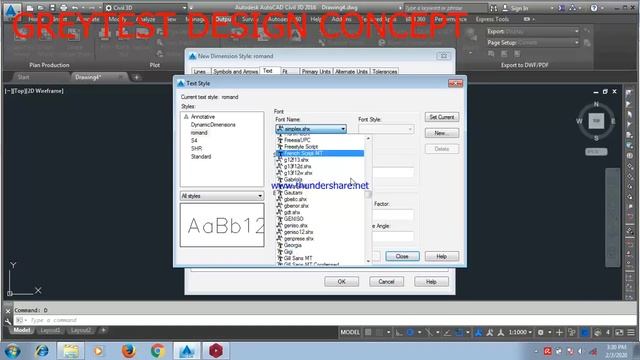Viewport: 640px width, 360px height.
Task: Click the New drawing quick-access icon
Action: (30, 8)
